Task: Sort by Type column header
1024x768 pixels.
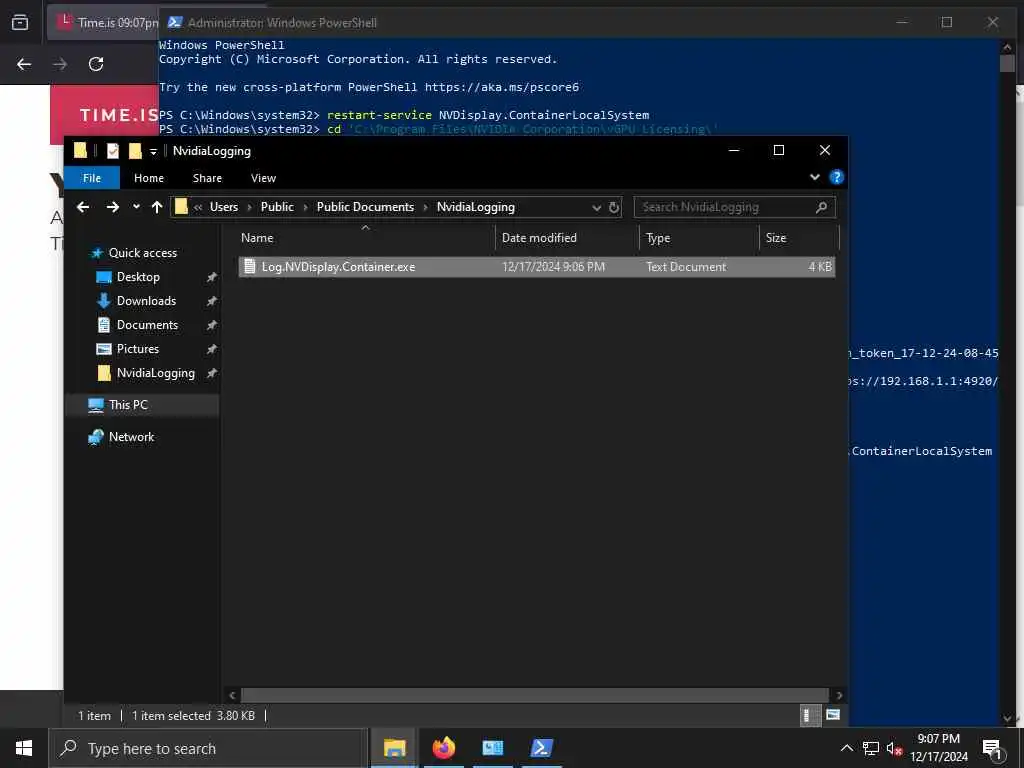Action: (699, 238)
